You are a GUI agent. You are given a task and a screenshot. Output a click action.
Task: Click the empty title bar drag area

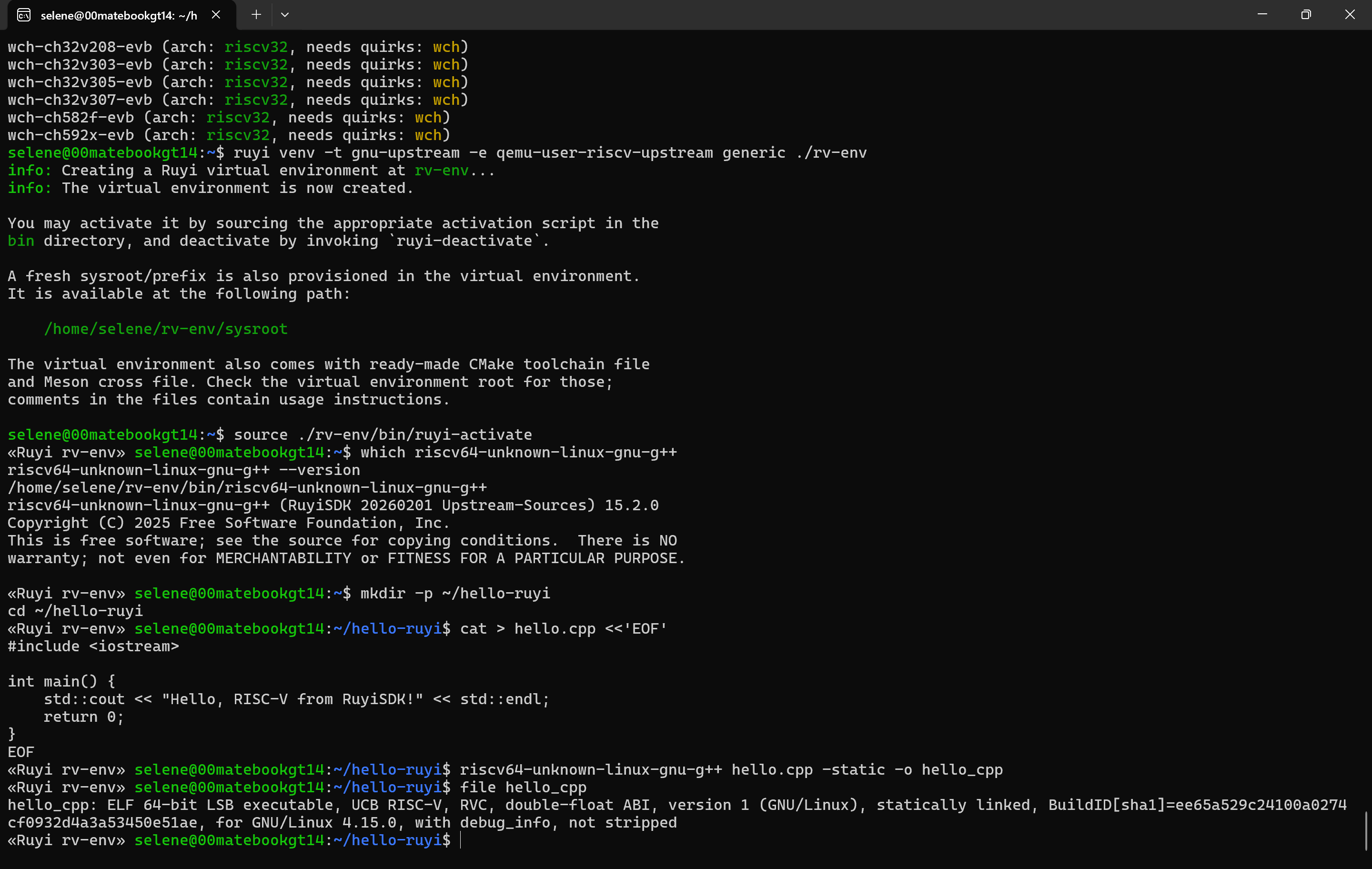[741, 15]
